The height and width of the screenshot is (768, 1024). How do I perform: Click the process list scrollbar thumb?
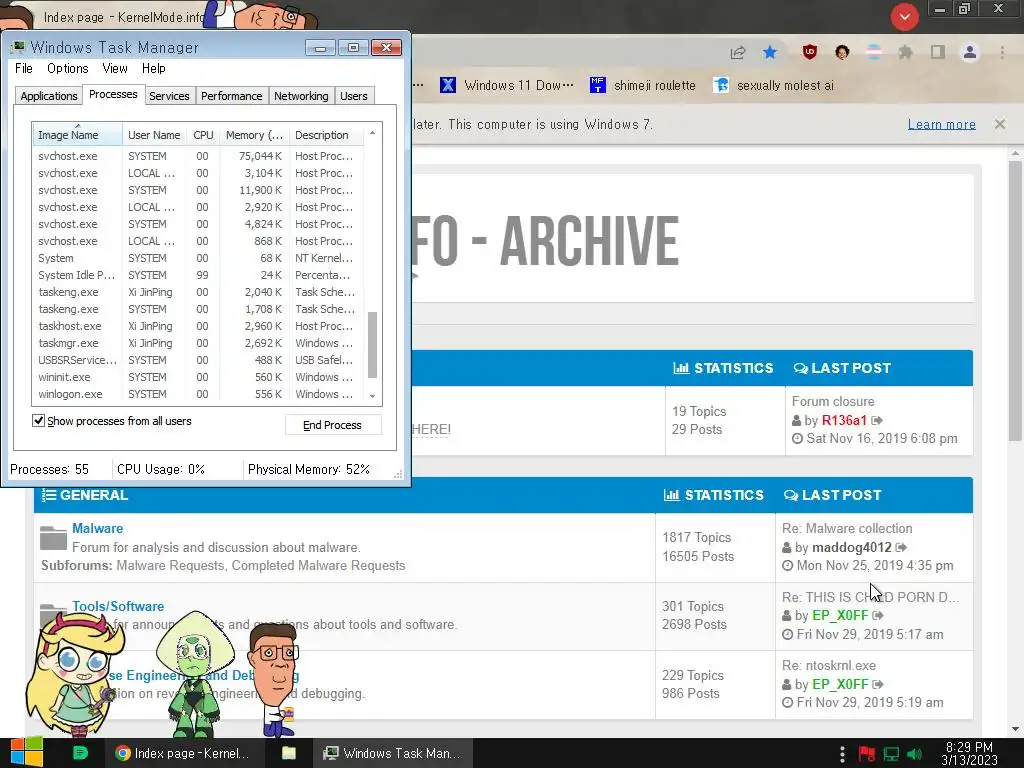(372, 344)
